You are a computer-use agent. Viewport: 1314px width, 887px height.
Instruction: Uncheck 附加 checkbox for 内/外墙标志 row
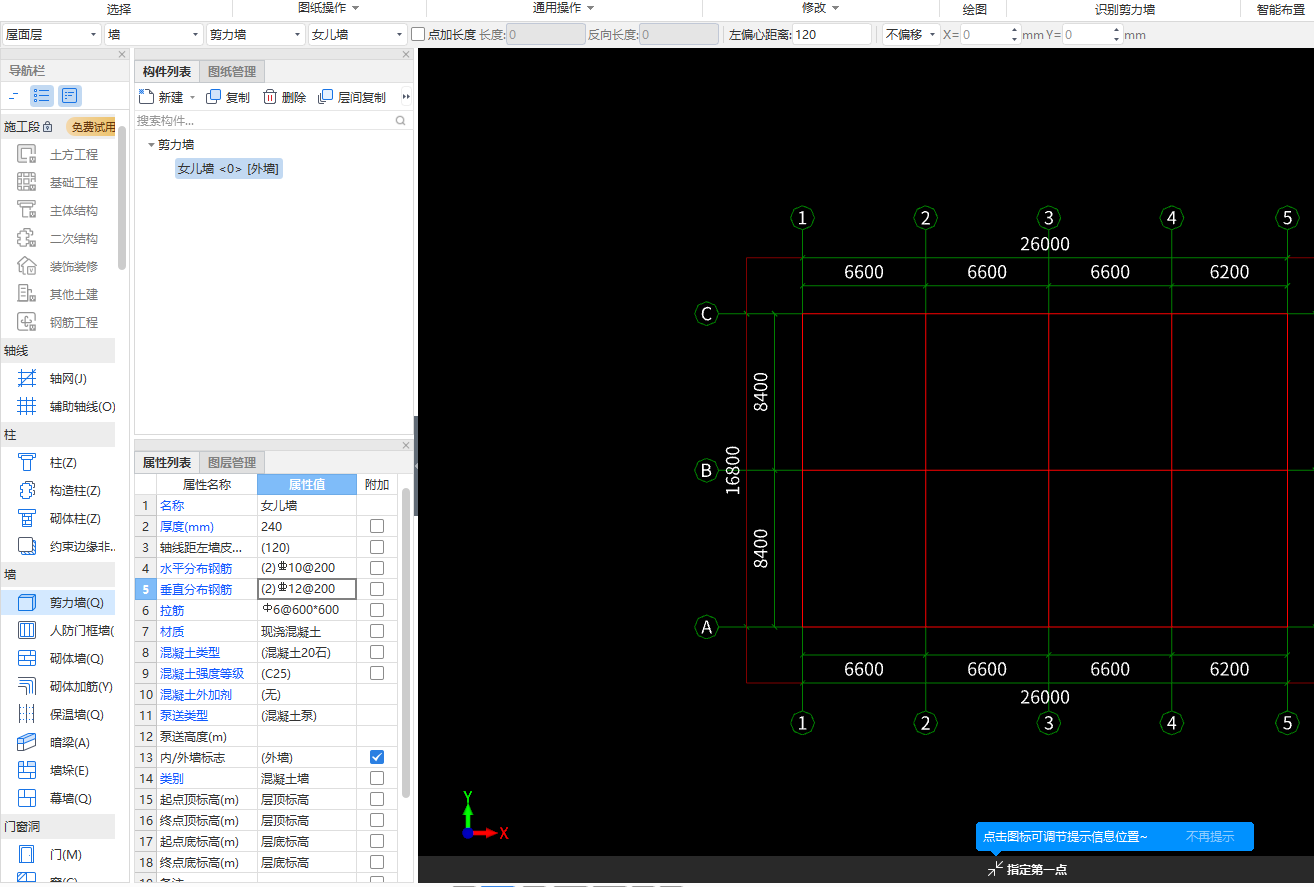pos(377,757)
